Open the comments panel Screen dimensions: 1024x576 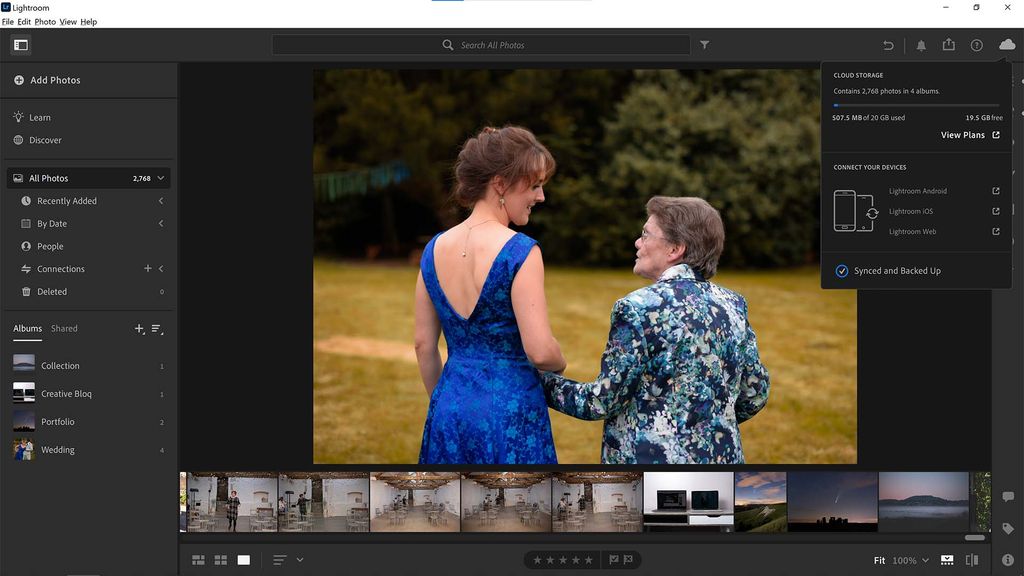click(x=1008, y=497)
